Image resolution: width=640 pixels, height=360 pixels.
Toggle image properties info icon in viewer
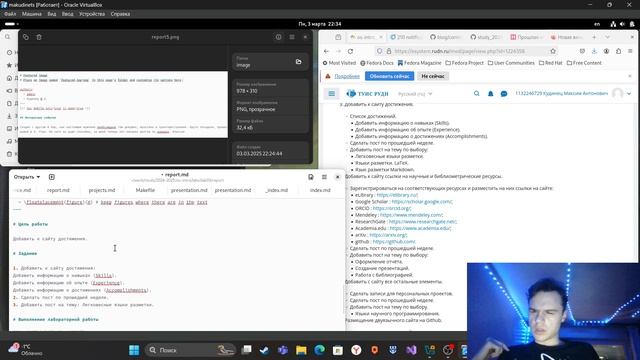278,37
